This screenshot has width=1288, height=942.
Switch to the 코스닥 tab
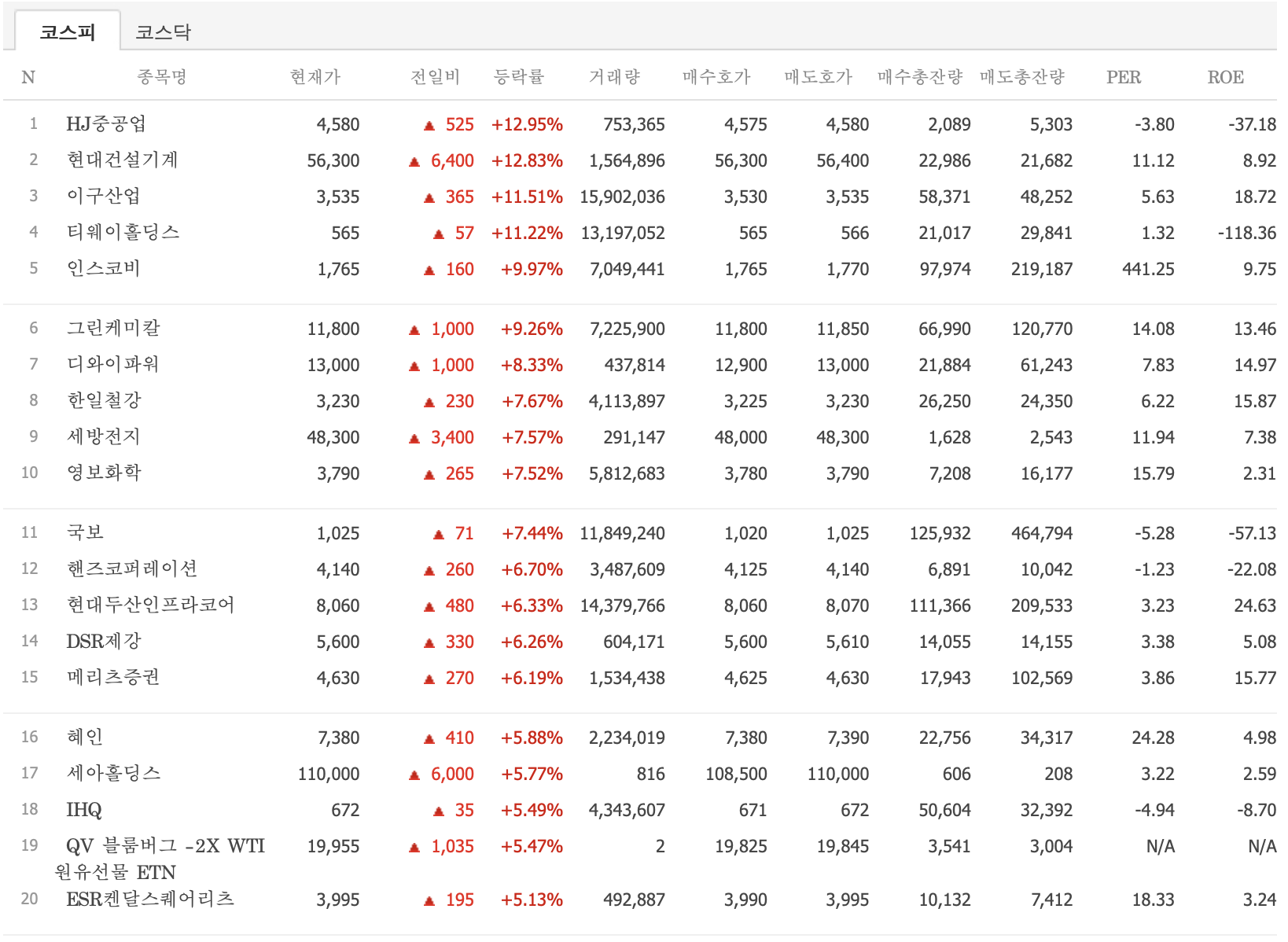click(163, 31)
